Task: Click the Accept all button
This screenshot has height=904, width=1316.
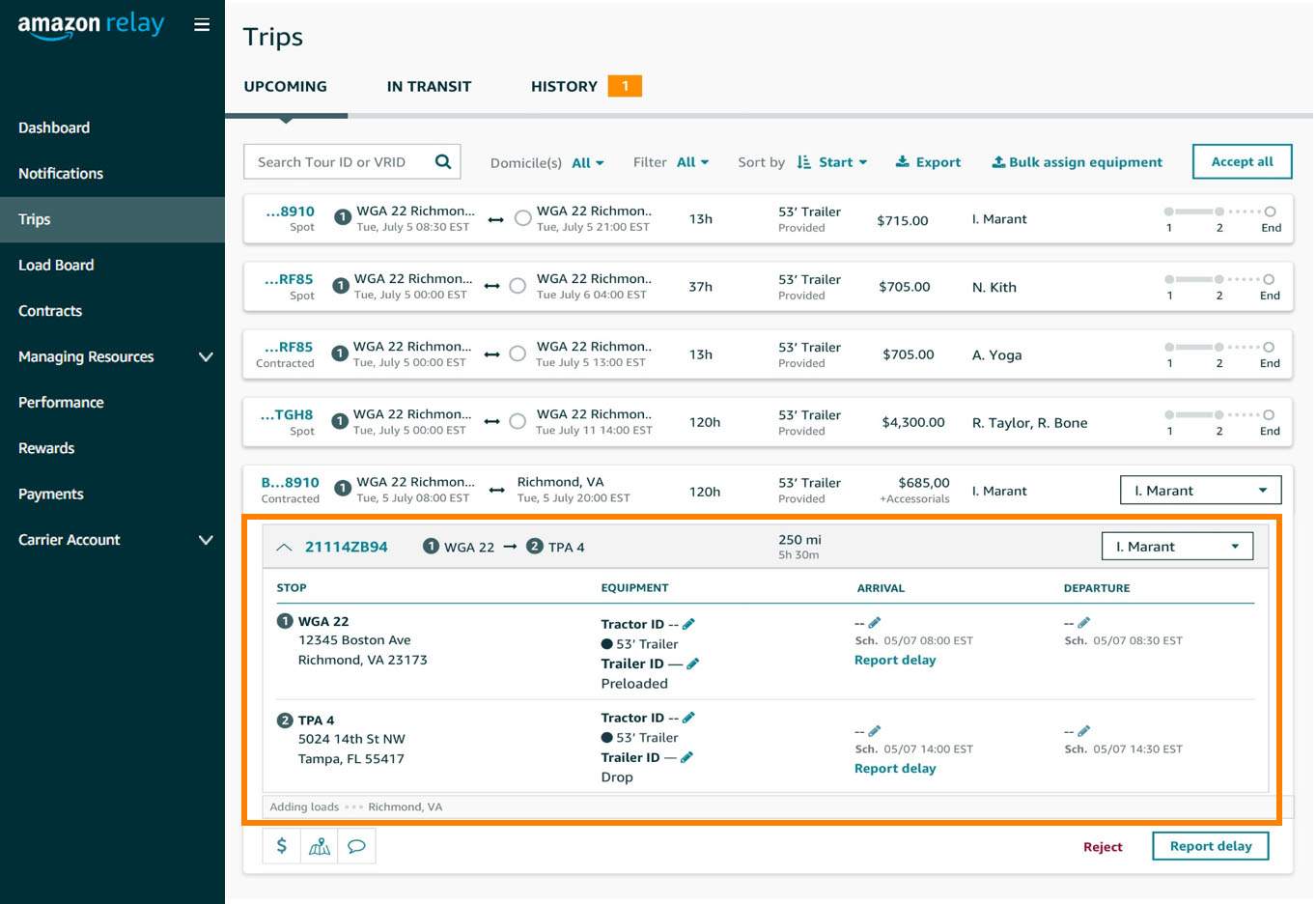Action: (1242, 161)
